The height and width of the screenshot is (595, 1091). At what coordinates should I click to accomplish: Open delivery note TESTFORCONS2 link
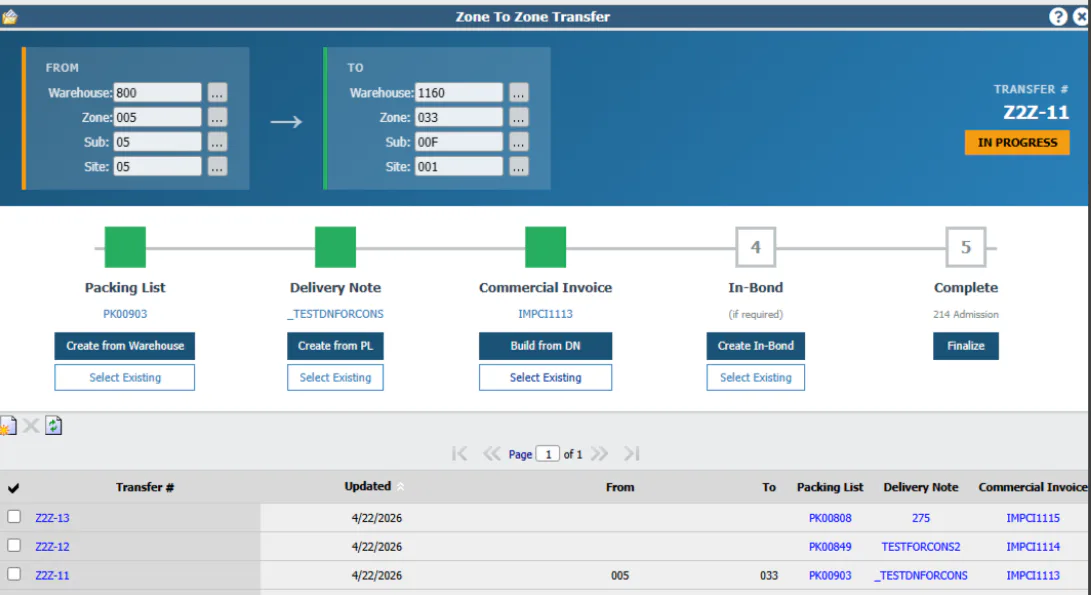[x=921, y=546]
